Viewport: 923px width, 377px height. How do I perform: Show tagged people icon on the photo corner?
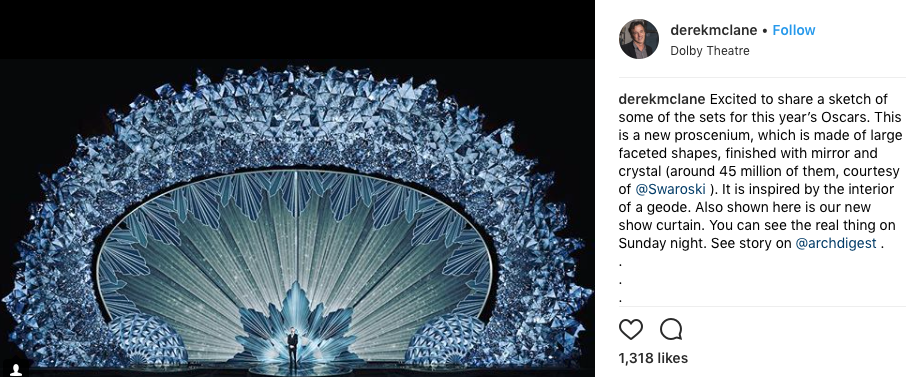click(x=17, y=369)
